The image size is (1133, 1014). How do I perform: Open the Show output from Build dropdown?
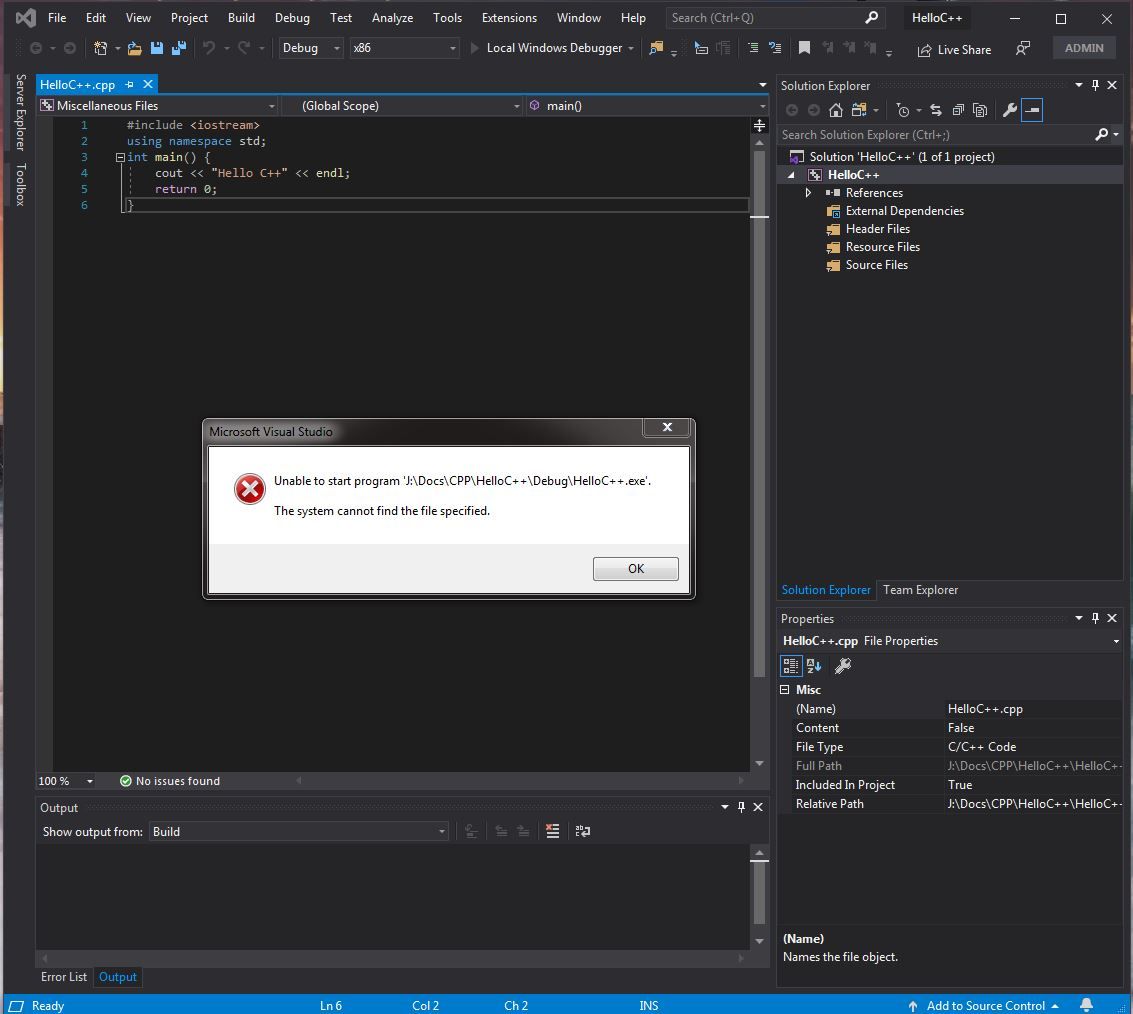click(298, 831)
